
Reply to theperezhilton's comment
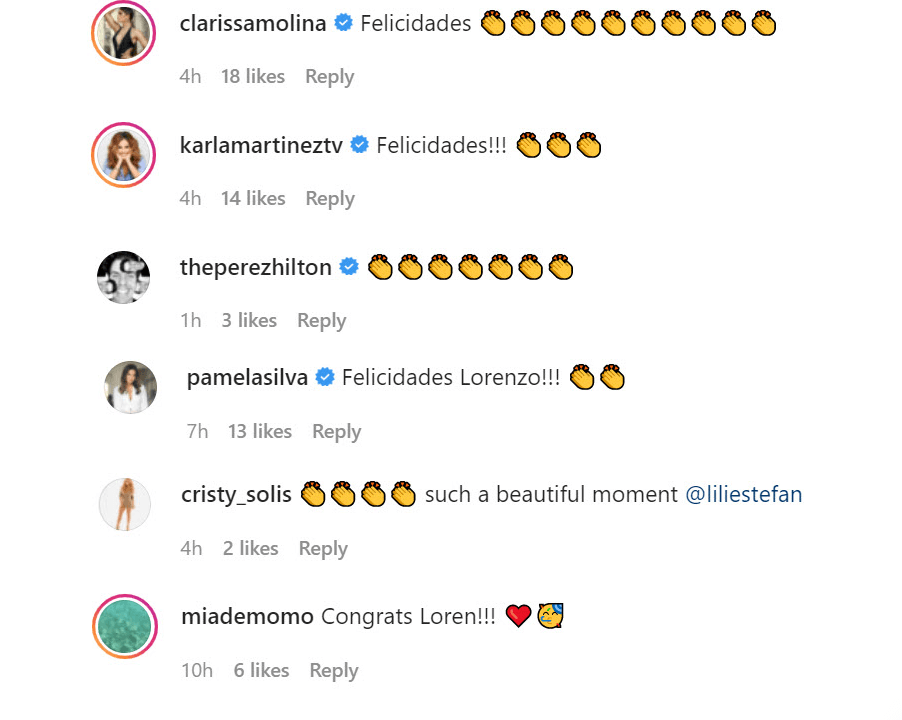321,320
